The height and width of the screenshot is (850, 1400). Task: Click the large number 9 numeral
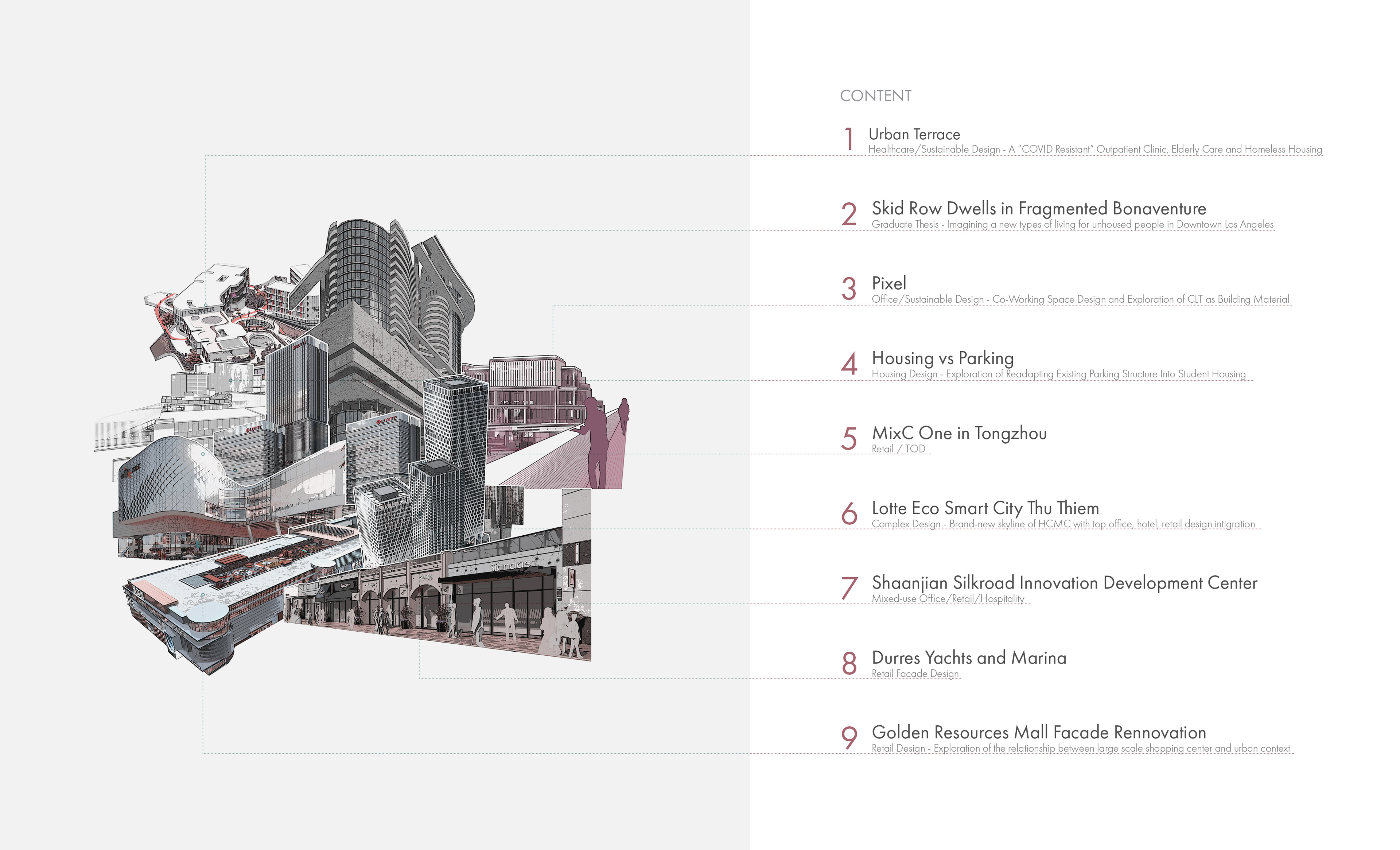point(849,738)
